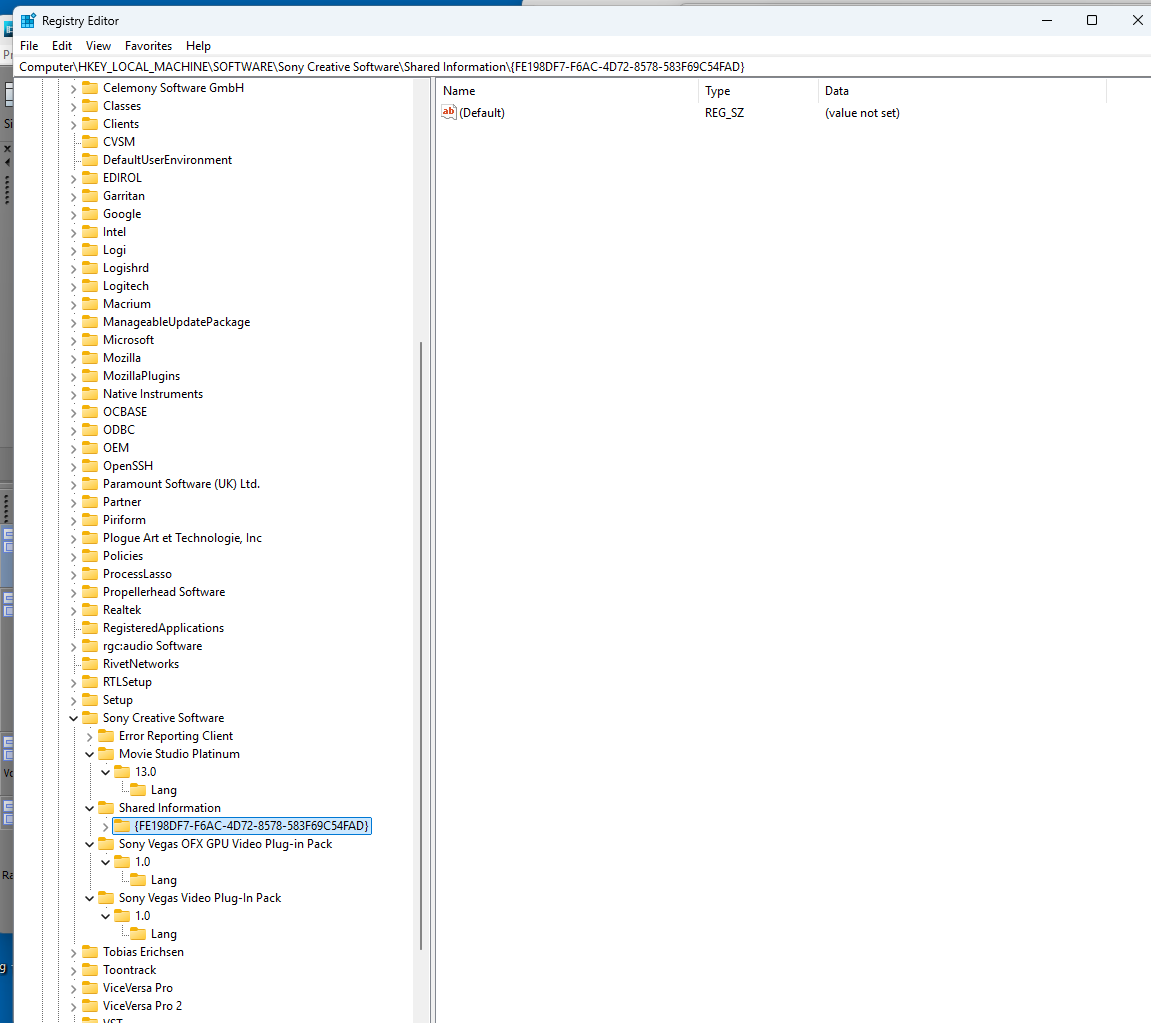1151x1023 pixels.
Task: Click the Sony Creative Software folder icon
Action: pos(90,718)
